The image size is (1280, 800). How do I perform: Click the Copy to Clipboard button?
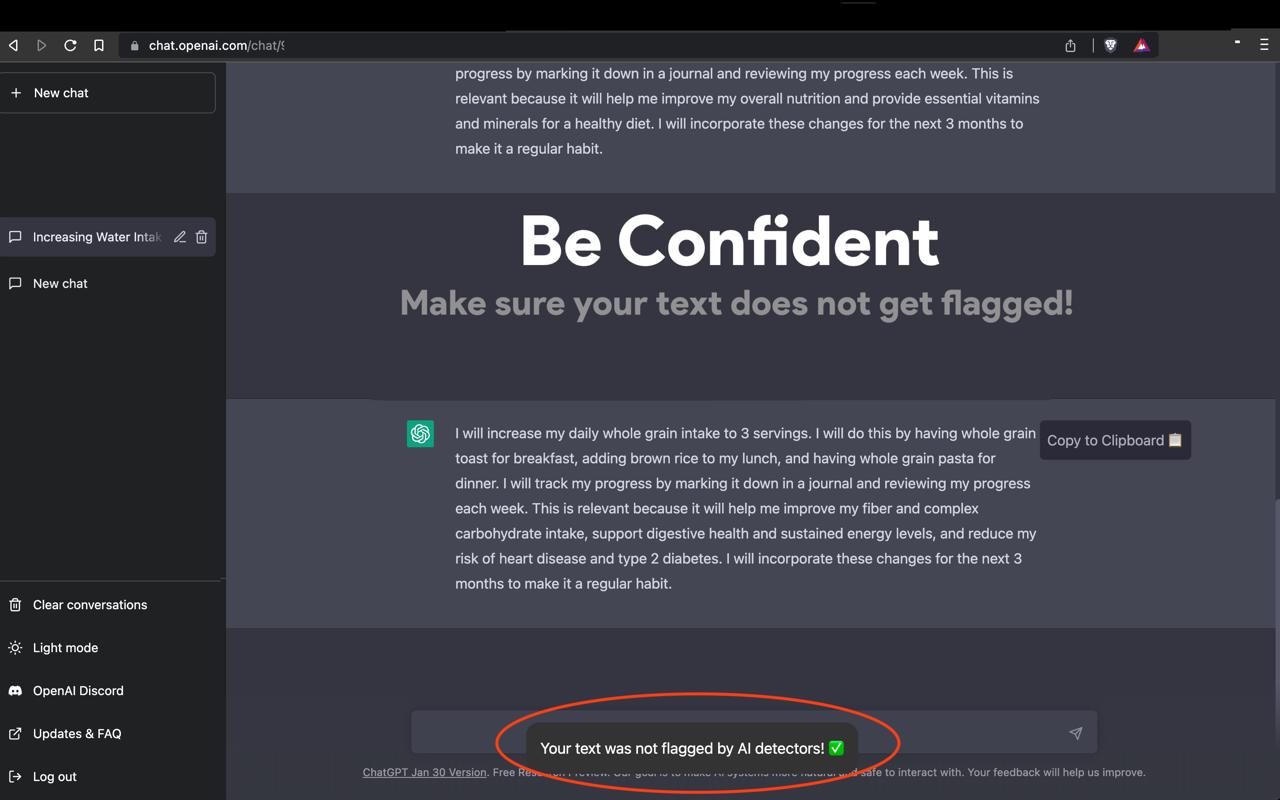[x=1114, y=440]
